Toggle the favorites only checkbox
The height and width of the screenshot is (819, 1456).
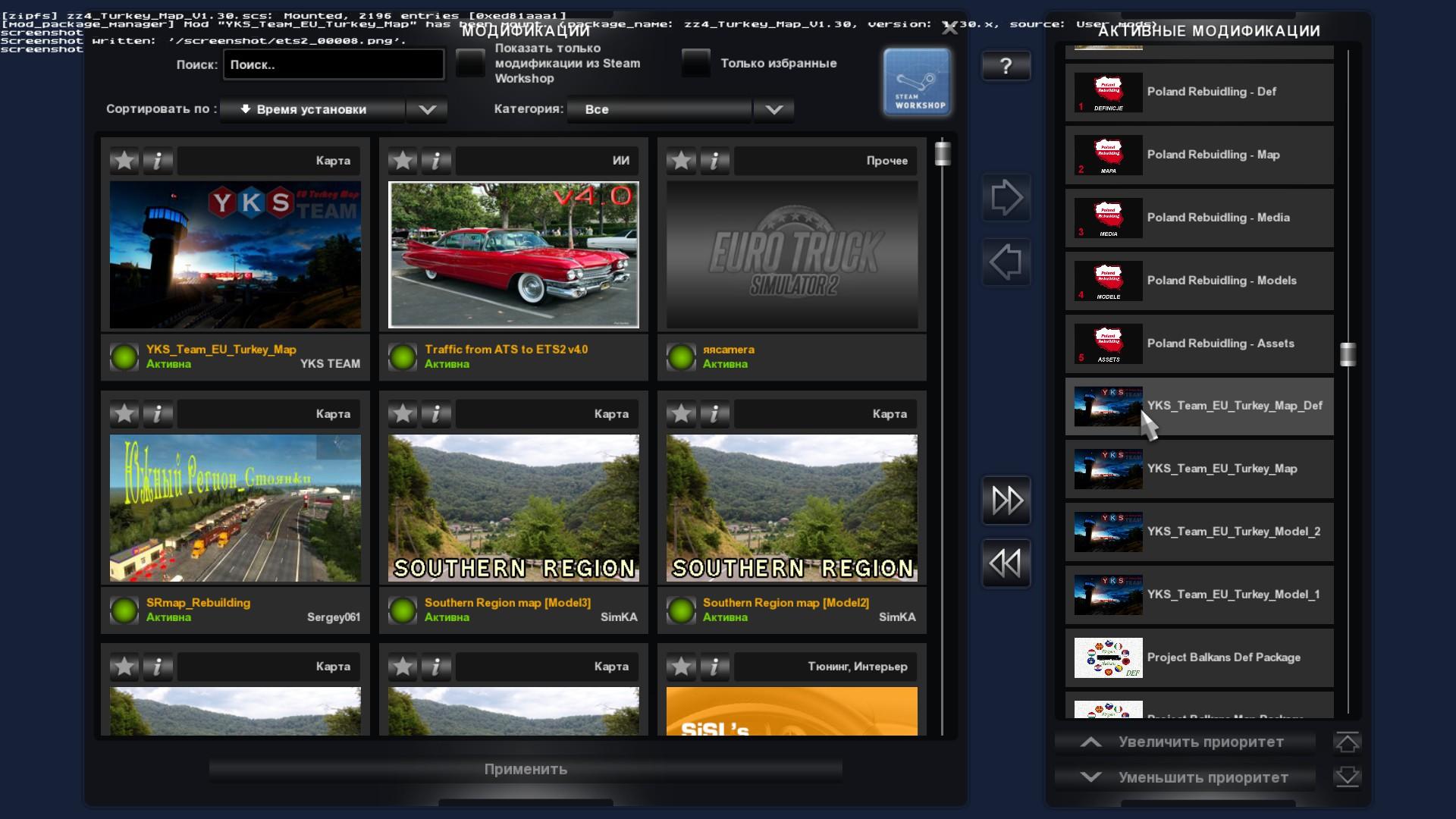point(695,63)
